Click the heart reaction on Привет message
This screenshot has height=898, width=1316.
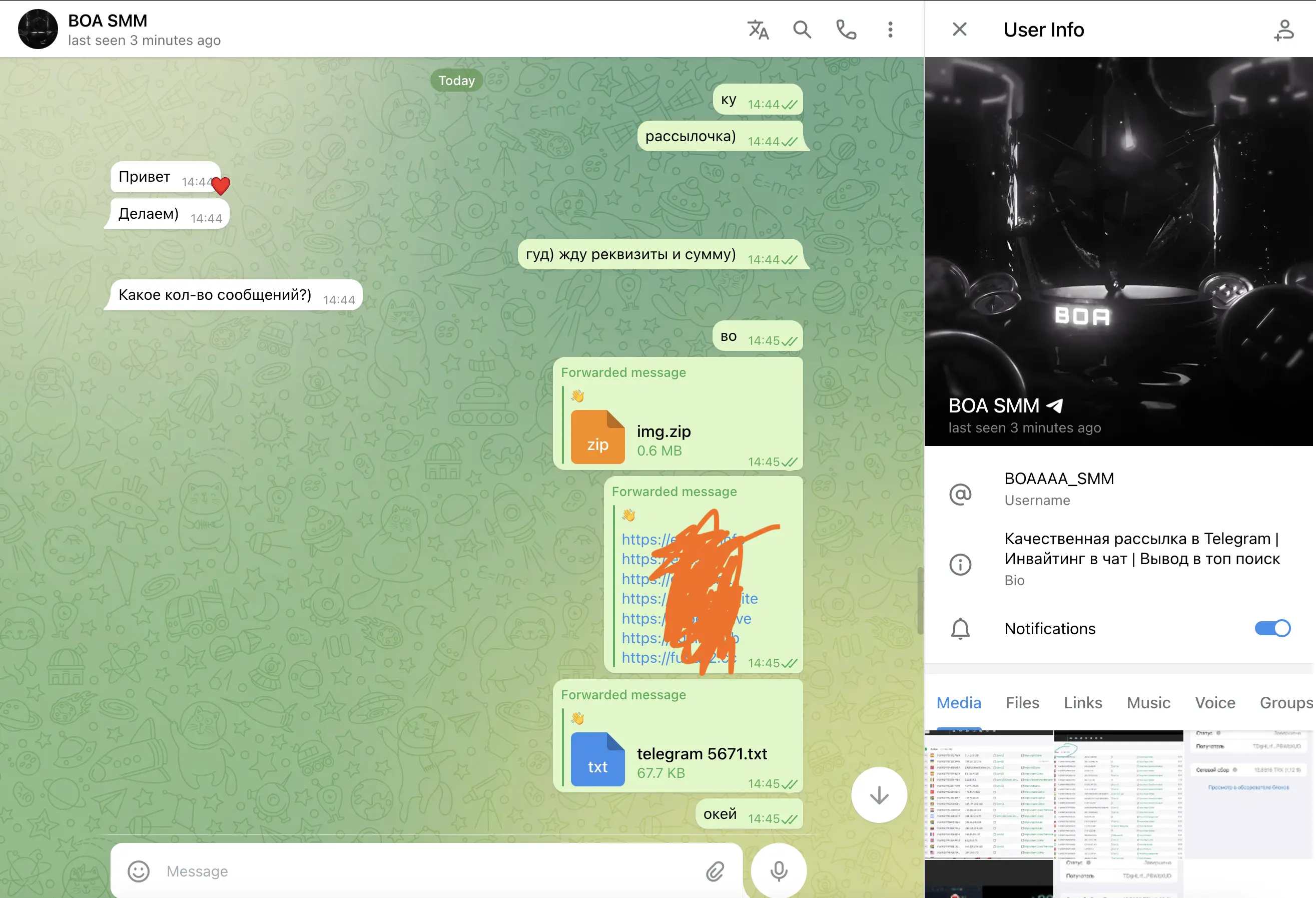tap(220, 185)
